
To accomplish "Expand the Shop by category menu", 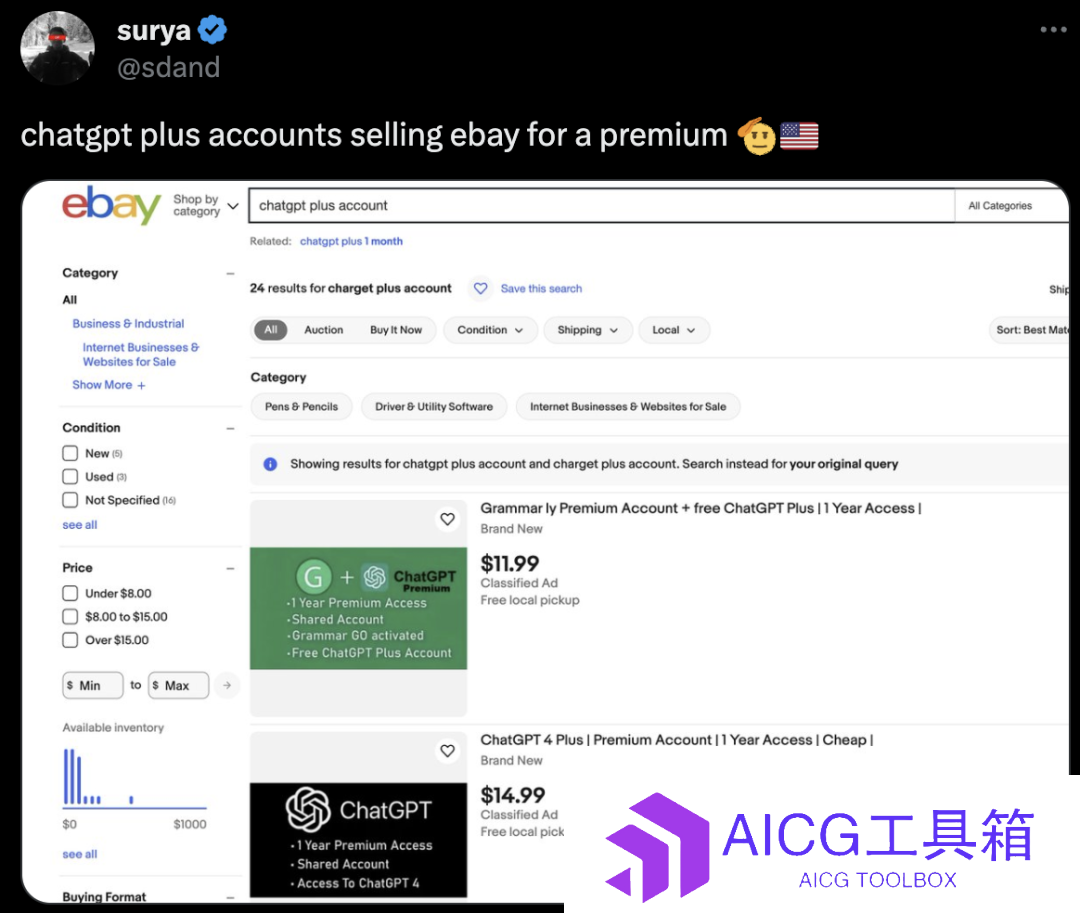I will point(205,205).
